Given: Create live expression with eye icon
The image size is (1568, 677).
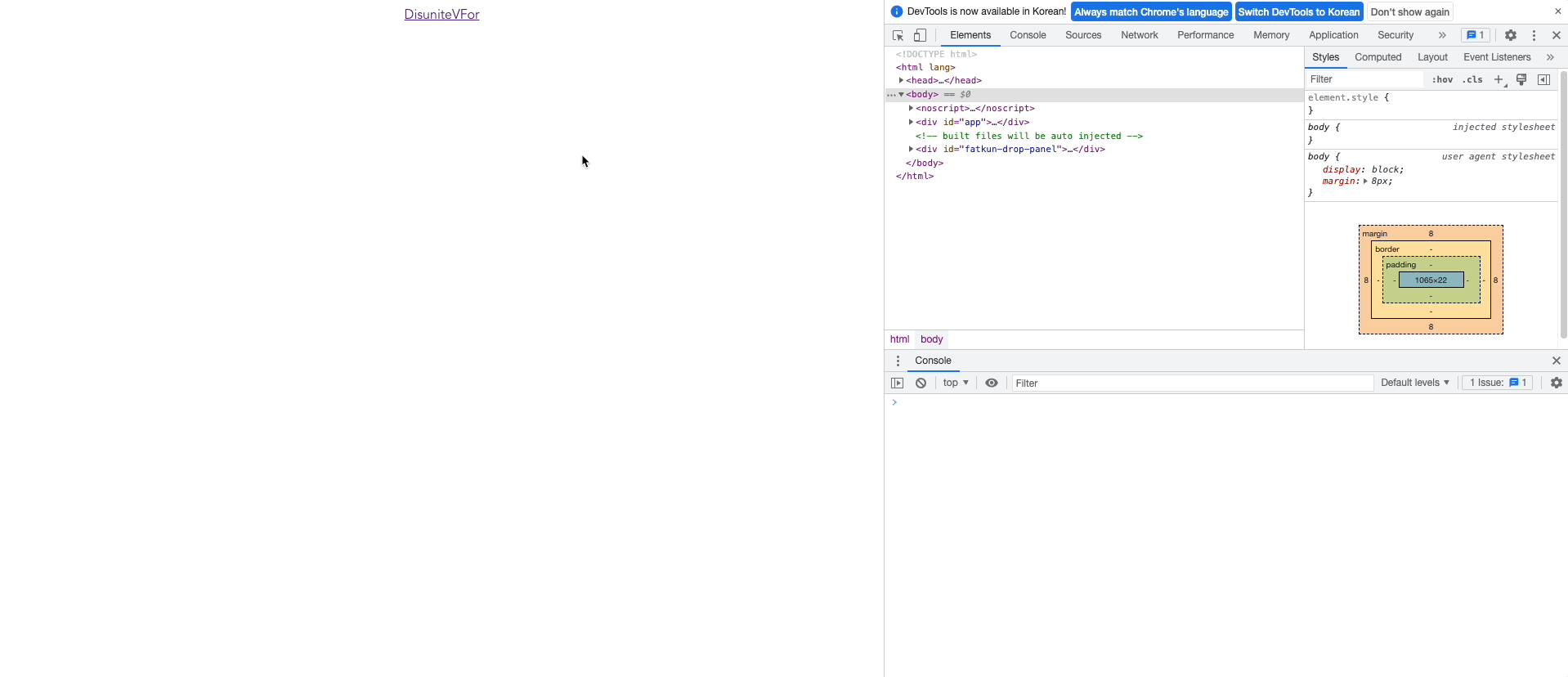Looking at the screenshot, I should [992, 383].
